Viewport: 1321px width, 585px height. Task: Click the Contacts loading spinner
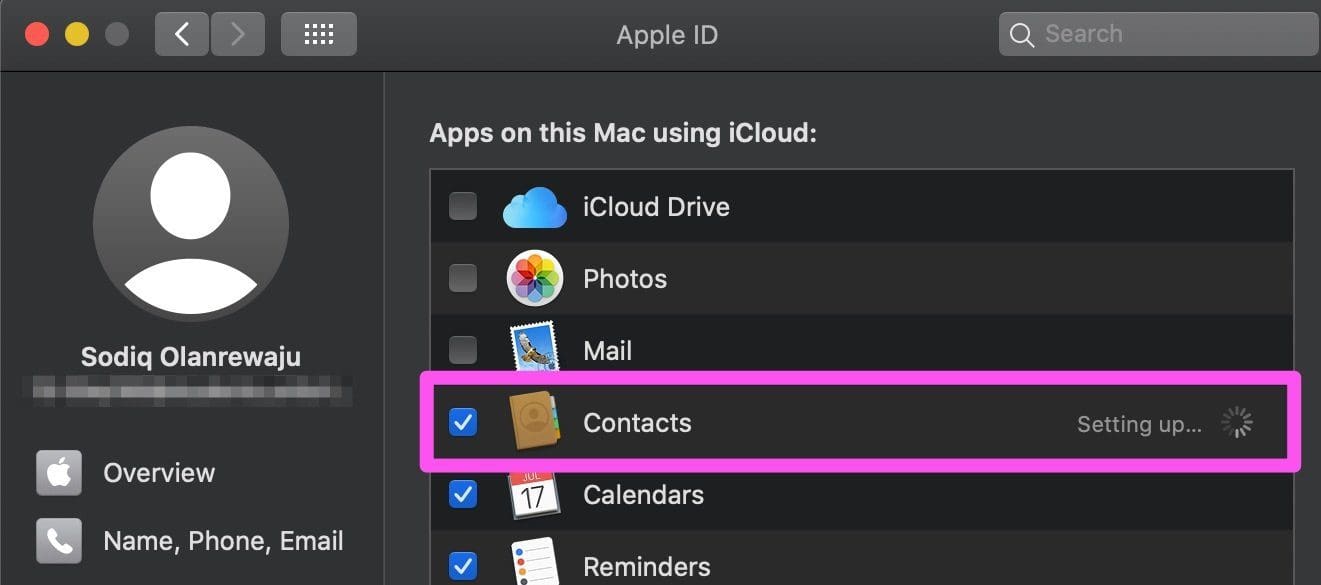(1237, 423)
